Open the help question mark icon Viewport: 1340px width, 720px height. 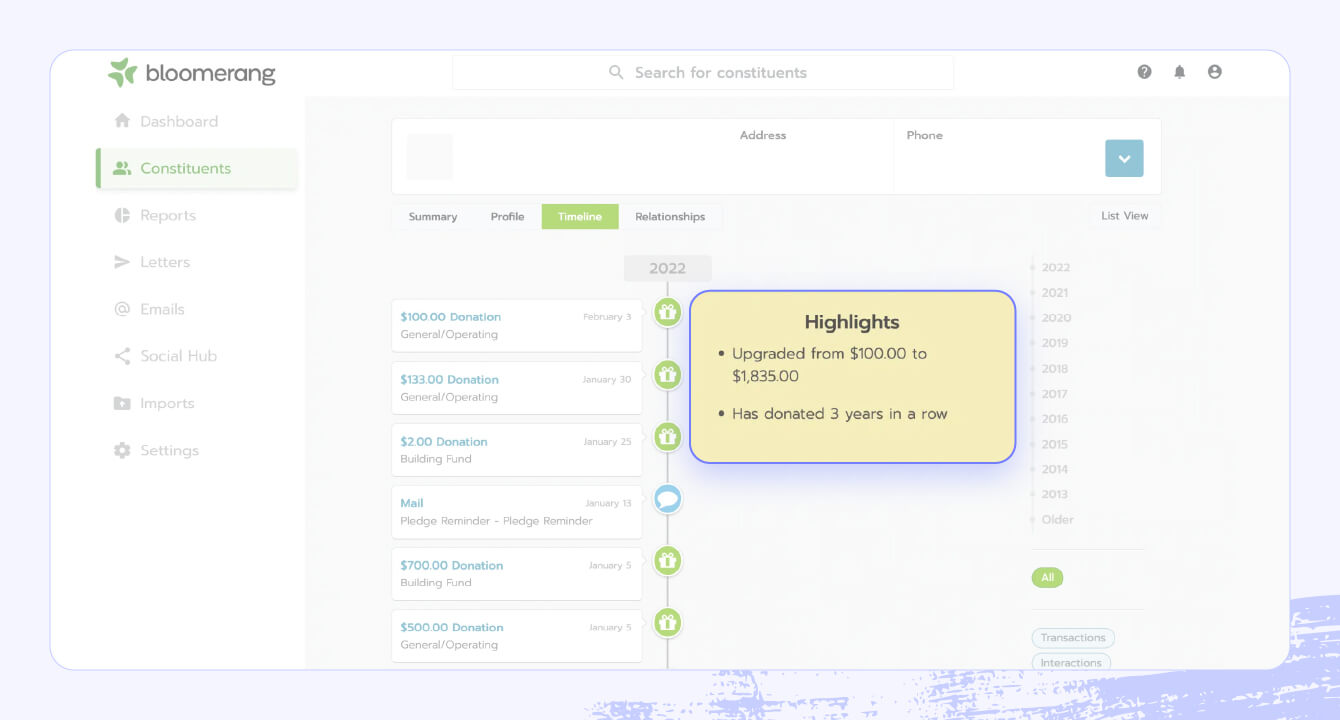[x=1144, y=72]
